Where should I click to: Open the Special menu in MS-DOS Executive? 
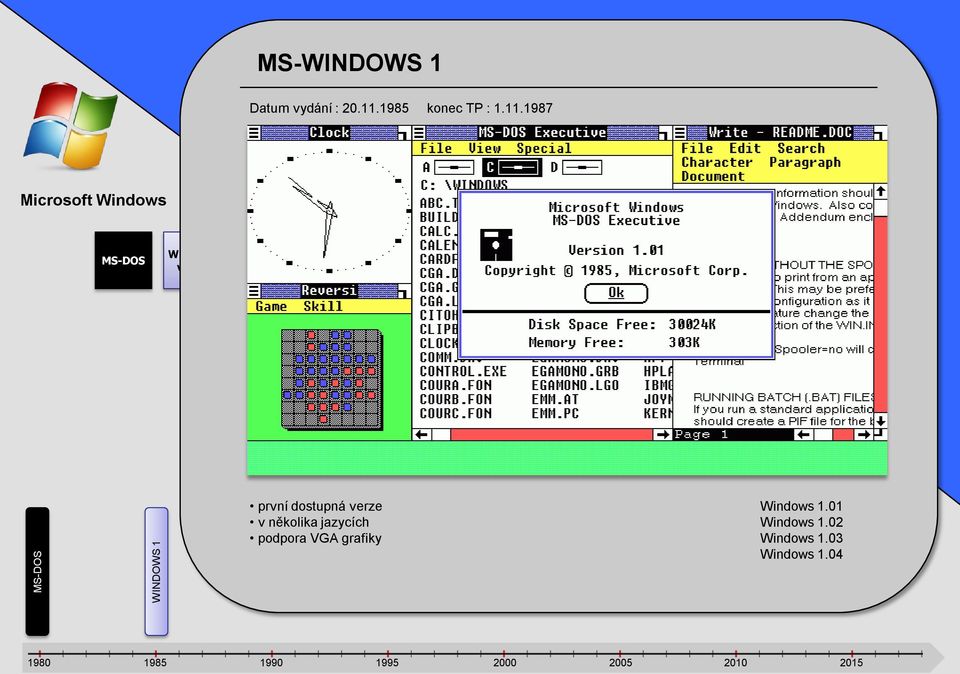pos(544,149)
